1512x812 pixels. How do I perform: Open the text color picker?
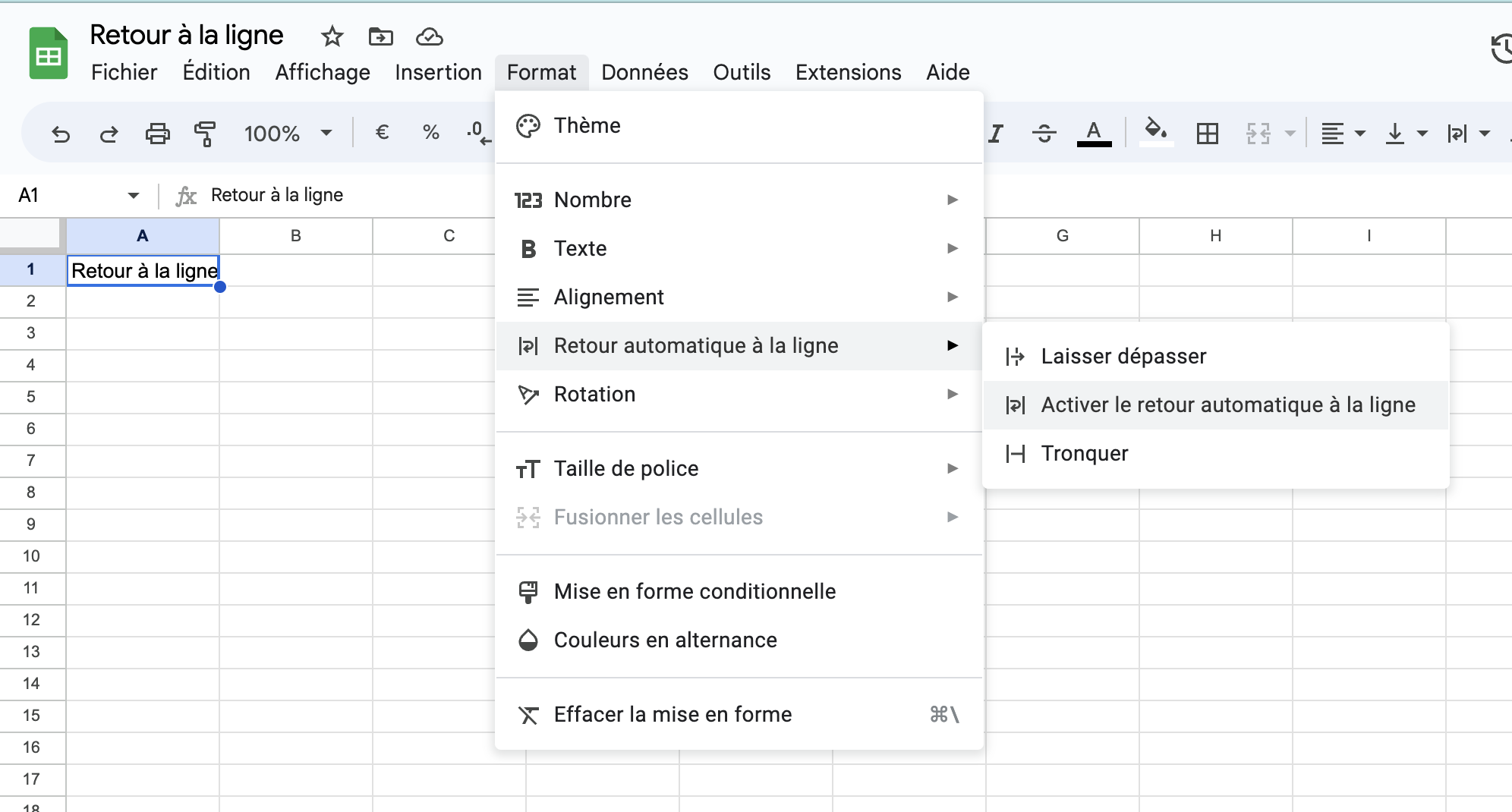1094,133
